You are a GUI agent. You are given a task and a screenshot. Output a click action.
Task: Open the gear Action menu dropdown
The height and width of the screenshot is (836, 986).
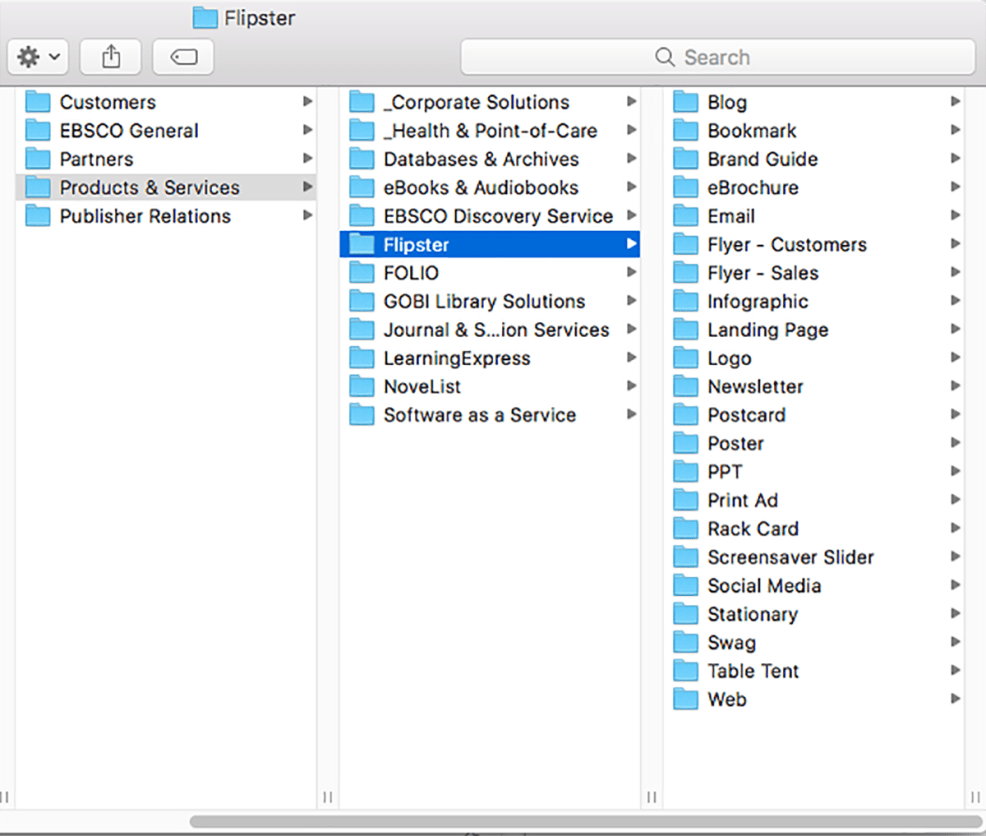(39, 58)
